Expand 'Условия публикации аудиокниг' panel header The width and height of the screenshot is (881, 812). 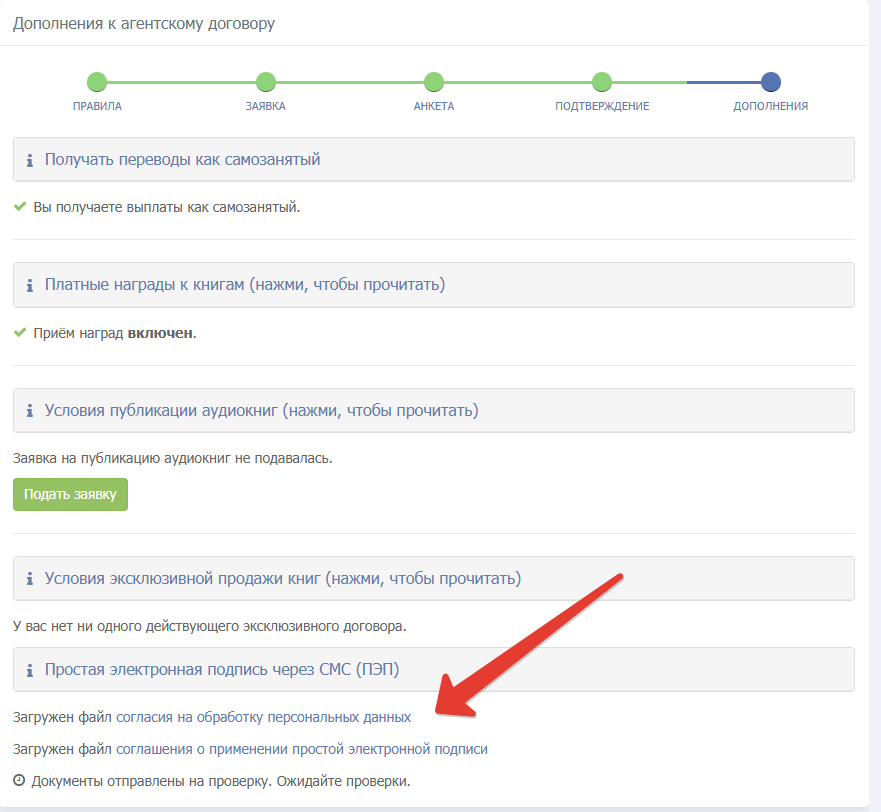pos(434,410)
